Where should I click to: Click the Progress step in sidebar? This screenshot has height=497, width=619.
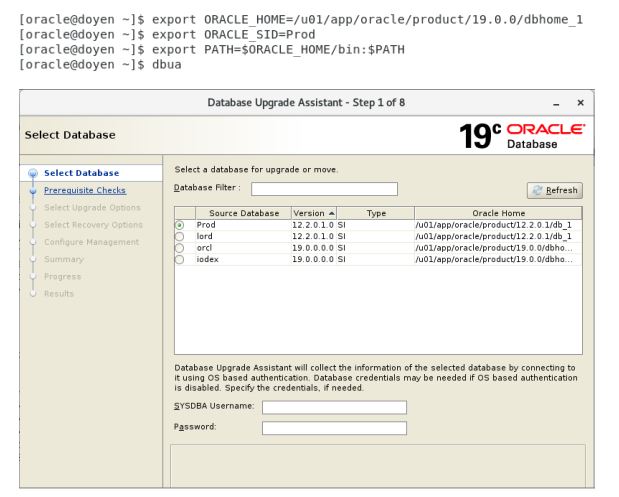62,276
